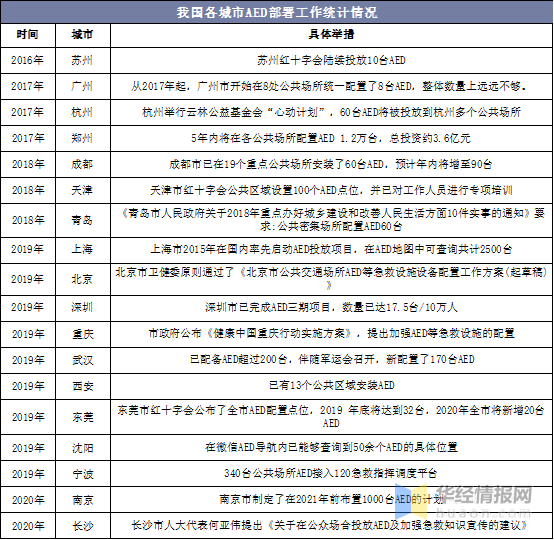Click the 东莞 row text about 32台

pyautogui.click(x=331, y=417)
